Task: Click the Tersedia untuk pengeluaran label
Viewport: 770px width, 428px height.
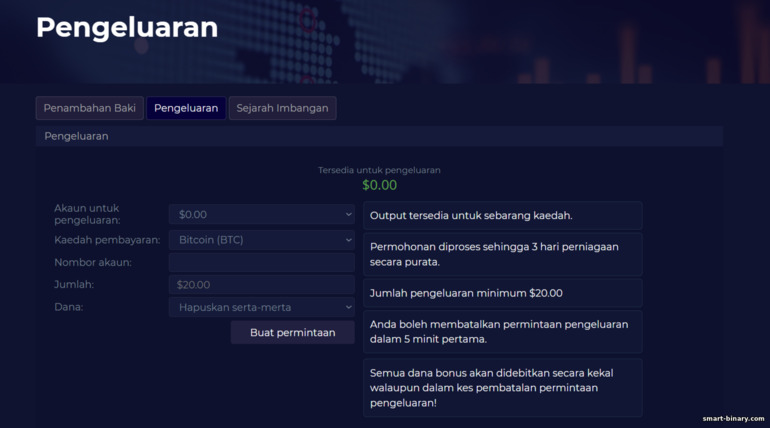Action: click(x=379, y=170)
